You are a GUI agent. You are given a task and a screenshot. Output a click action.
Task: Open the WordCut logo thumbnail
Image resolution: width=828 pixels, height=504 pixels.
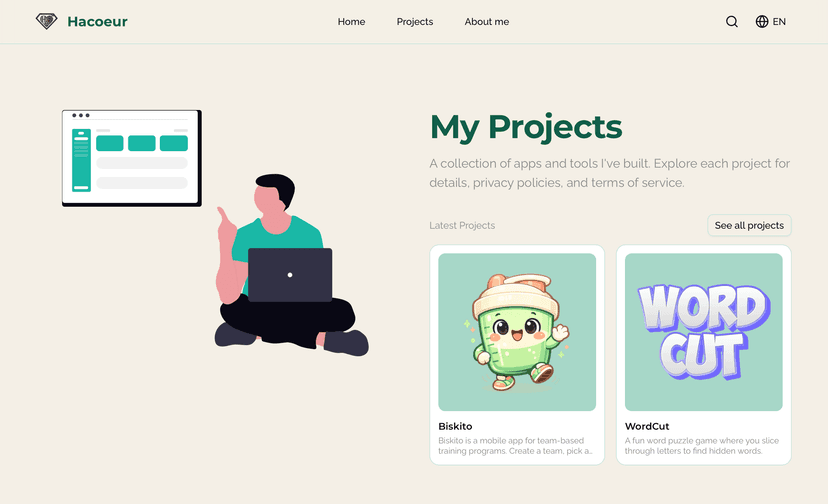[x=703, y=332]
